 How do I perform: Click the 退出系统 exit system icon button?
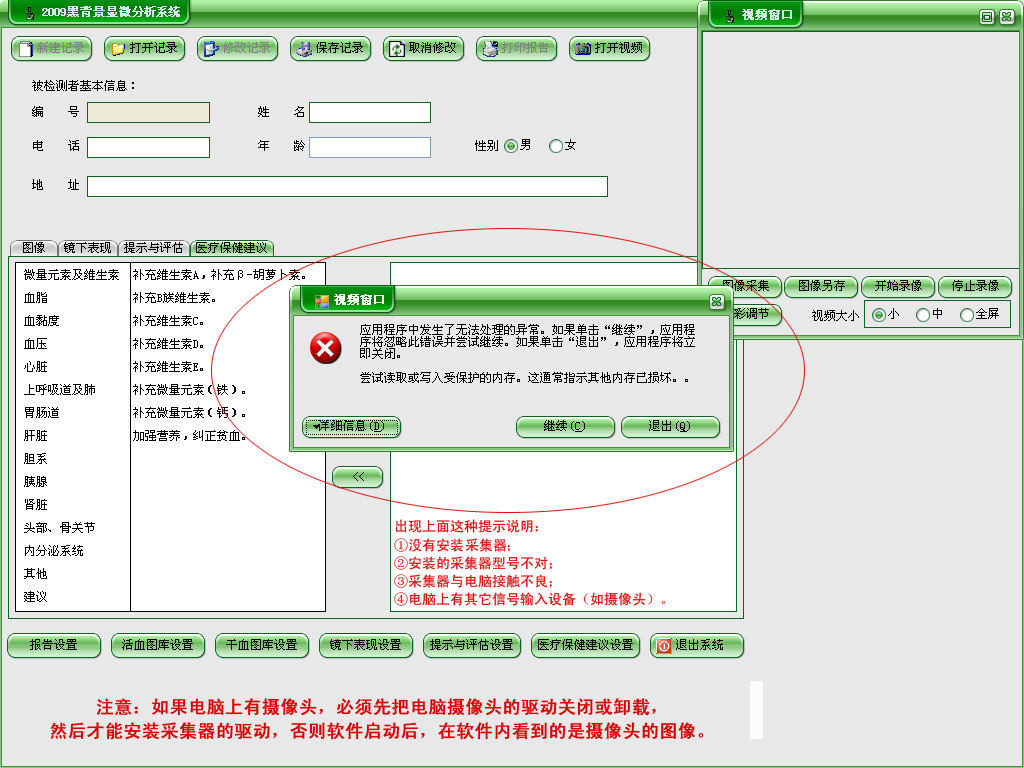pos(697,645)
